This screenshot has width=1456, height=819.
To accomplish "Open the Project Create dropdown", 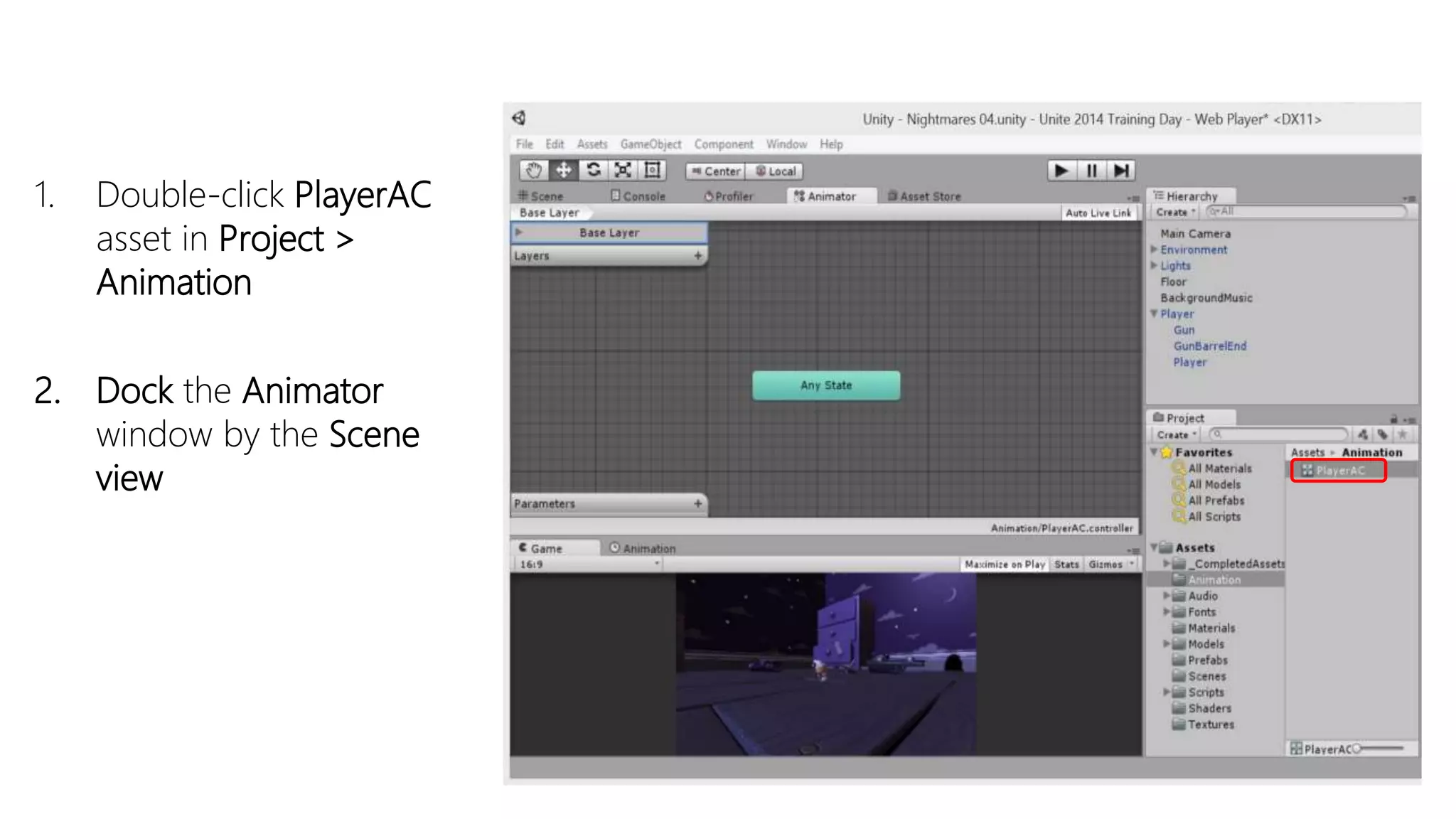I will coord(1177,435).
